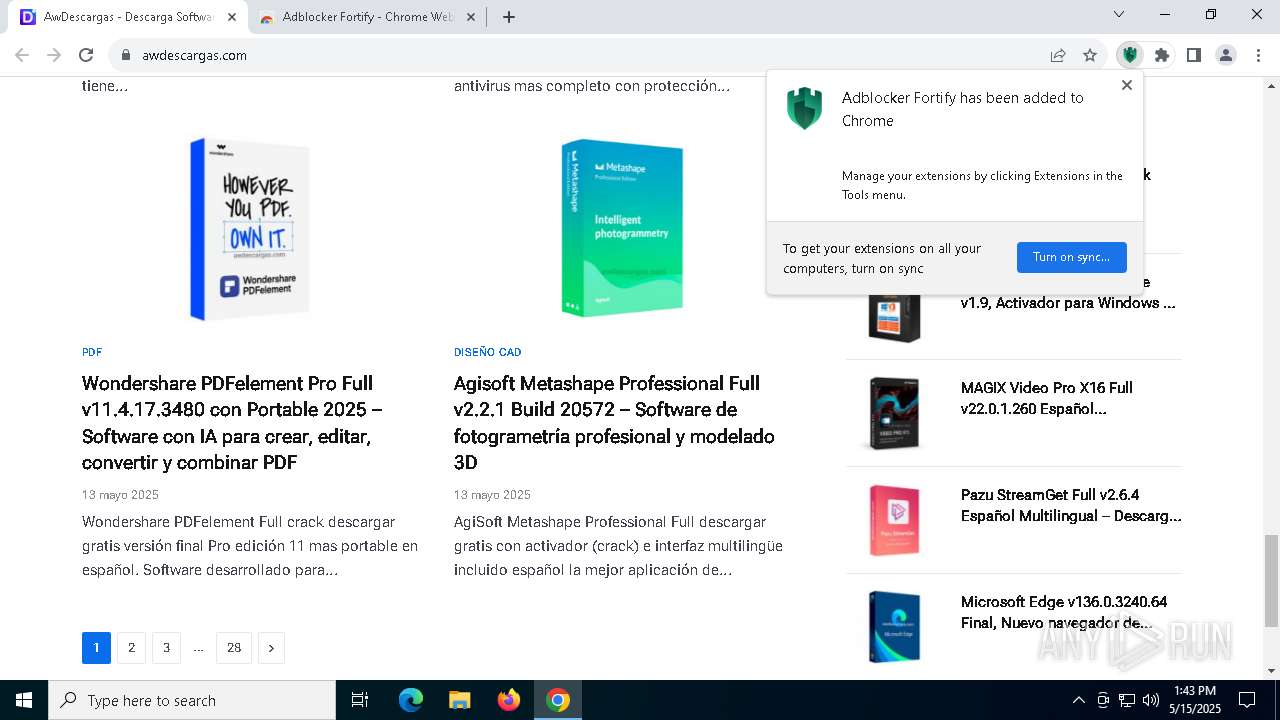Image resolution: width=1280 pixels, height=720 pixels.
Task: Open Agisoft Metashape Professional Full article title
Action: [614, 423]
